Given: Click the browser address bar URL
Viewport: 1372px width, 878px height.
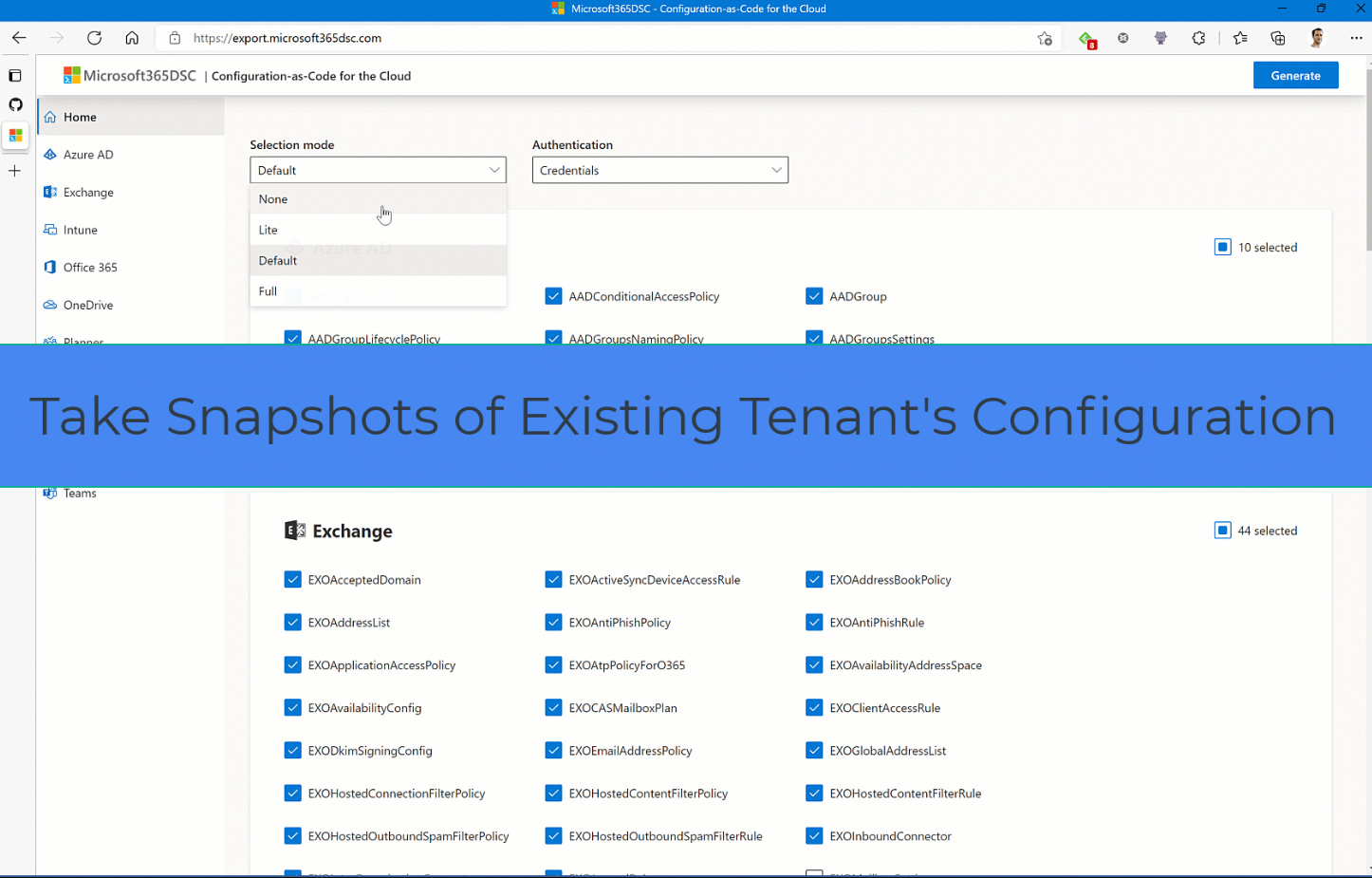Looking at the screenshot, I should [287, 38].
